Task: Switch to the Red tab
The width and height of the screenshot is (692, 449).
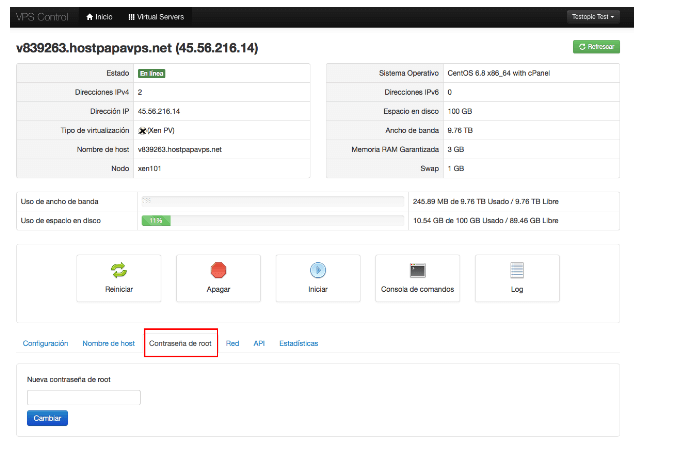Action: coord(233,343)
